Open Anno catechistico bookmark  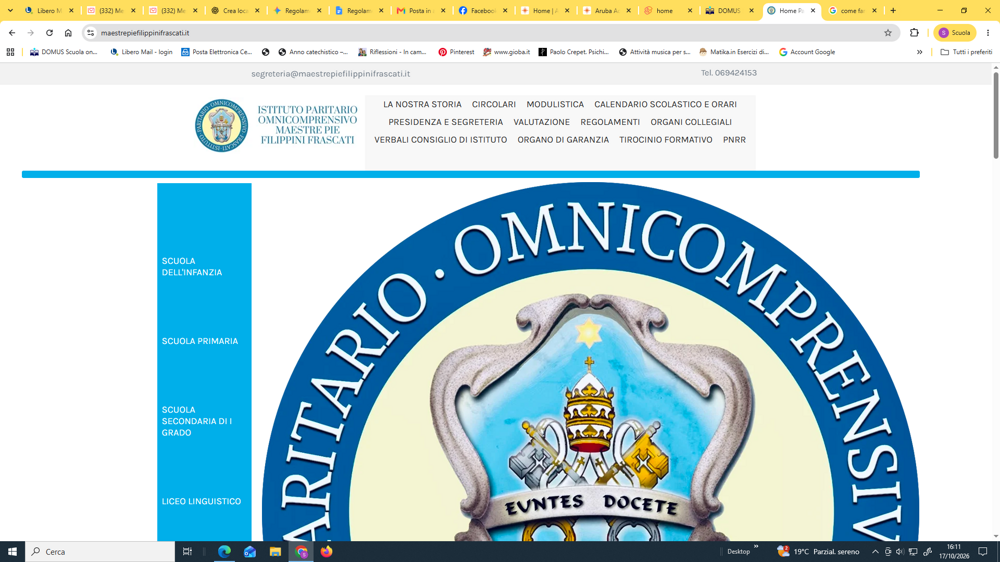[313, 52]
